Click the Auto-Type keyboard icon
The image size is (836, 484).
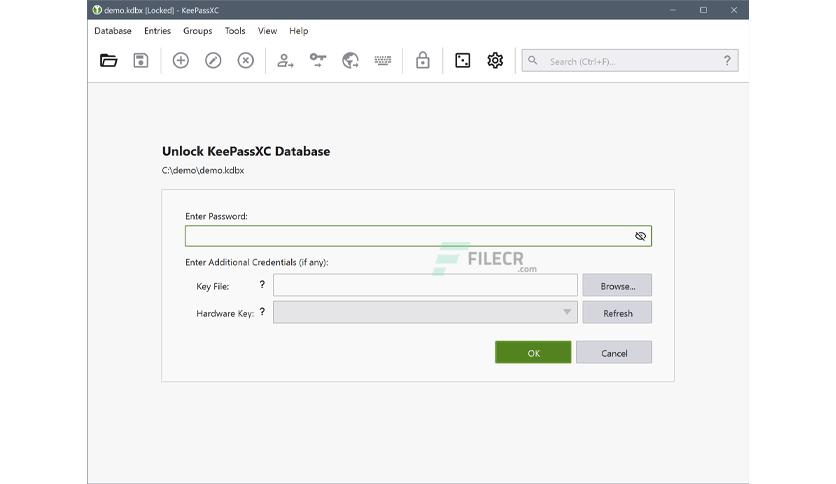[383, 60]
